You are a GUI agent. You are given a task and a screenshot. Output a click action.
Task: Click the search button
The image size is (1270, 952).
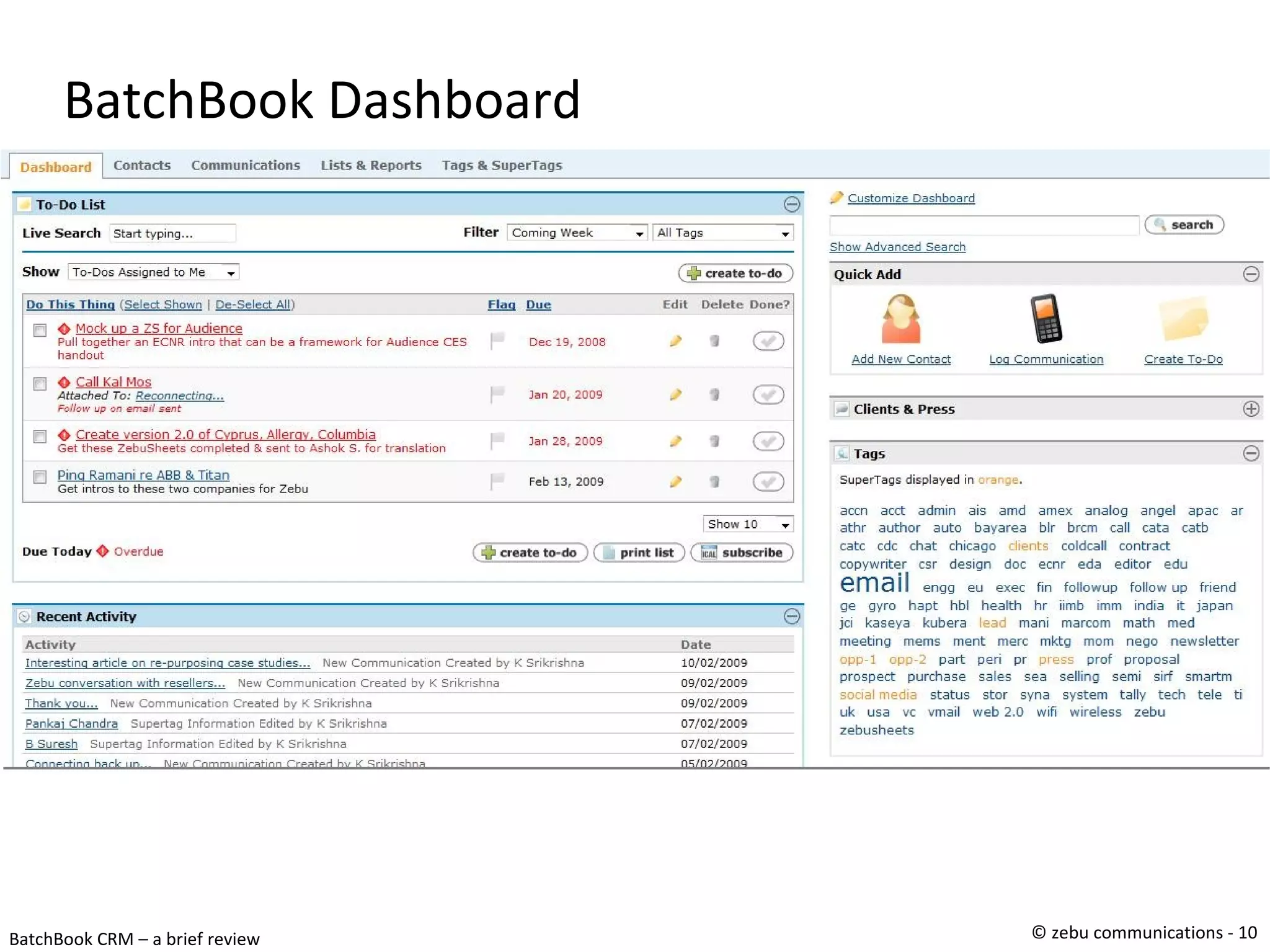(x=1184, y=225)
